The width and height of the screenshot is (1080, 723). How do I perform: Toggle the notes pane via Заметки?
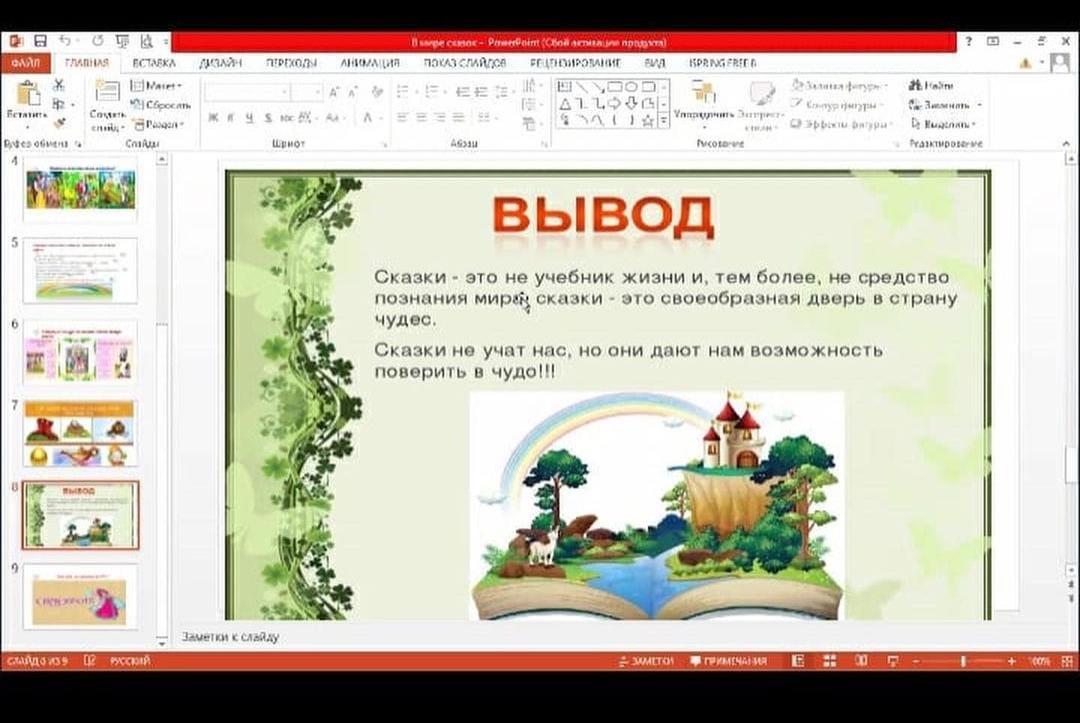click(x=646, y=661)
